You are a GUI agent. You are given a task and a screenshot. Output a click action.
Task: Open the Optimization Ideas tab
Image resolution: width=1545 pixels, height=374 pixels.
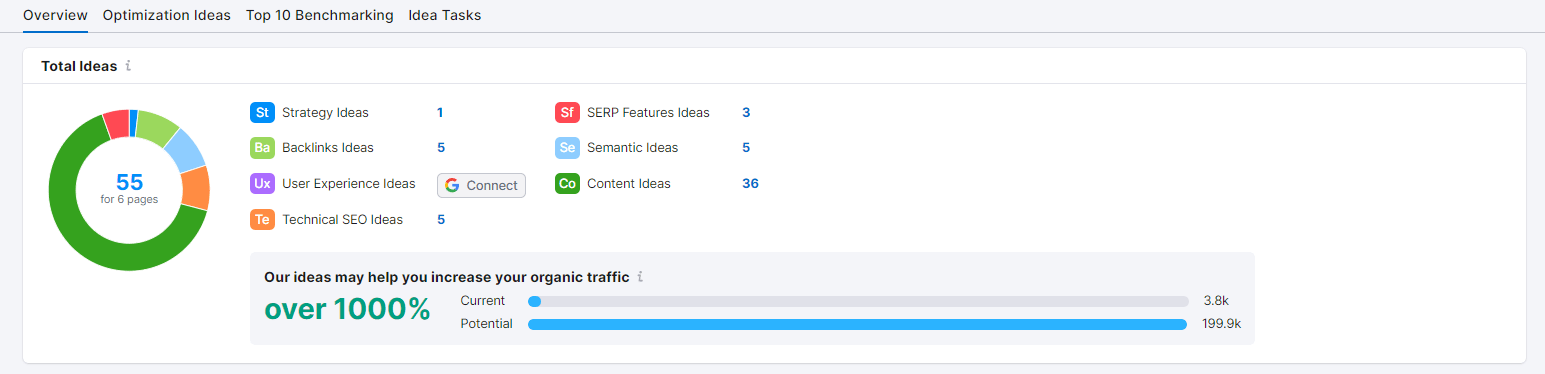coord(167,15)
